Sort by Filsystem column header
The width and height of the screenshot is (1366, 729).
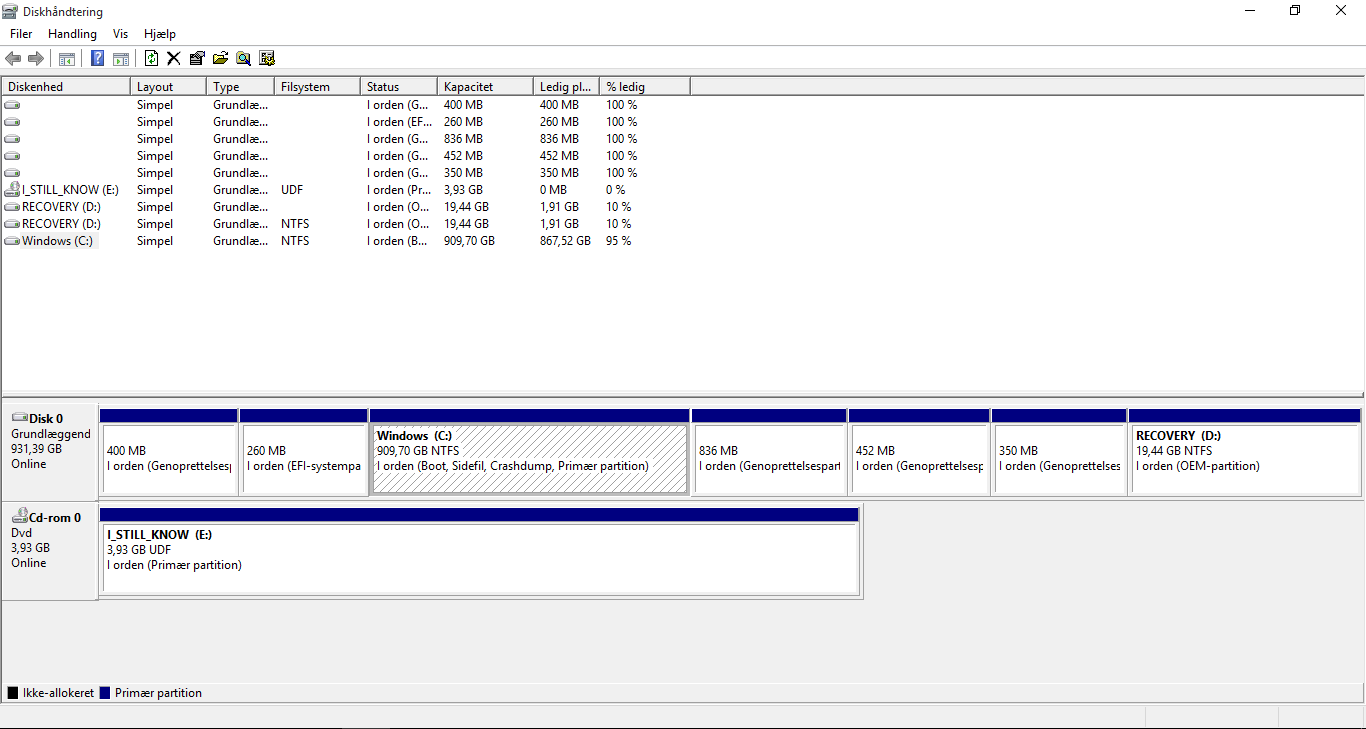(x=317, y=87)
